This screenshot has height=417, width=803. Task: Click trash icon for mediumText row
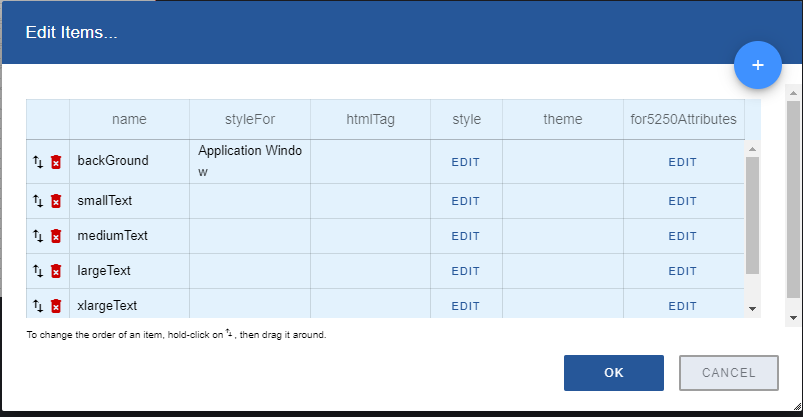(56, 236)
